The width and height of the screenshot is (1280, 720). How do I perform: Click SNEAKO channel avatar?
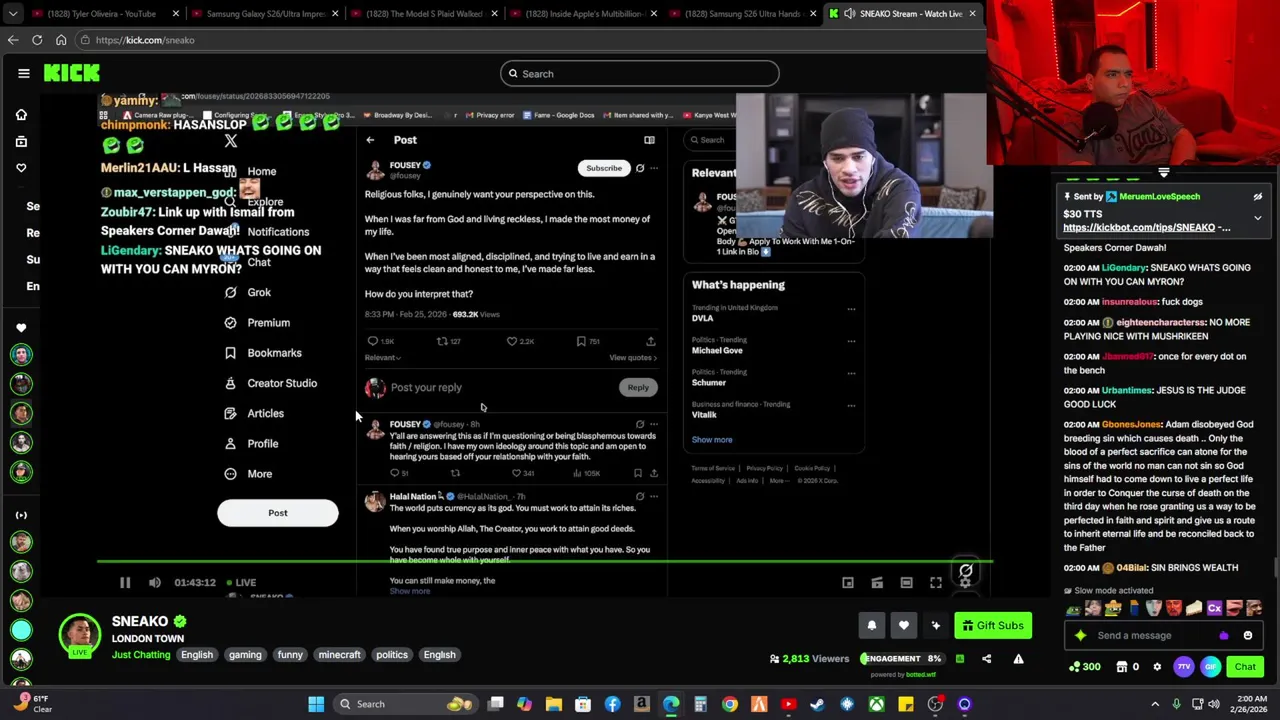click(80, 635)
